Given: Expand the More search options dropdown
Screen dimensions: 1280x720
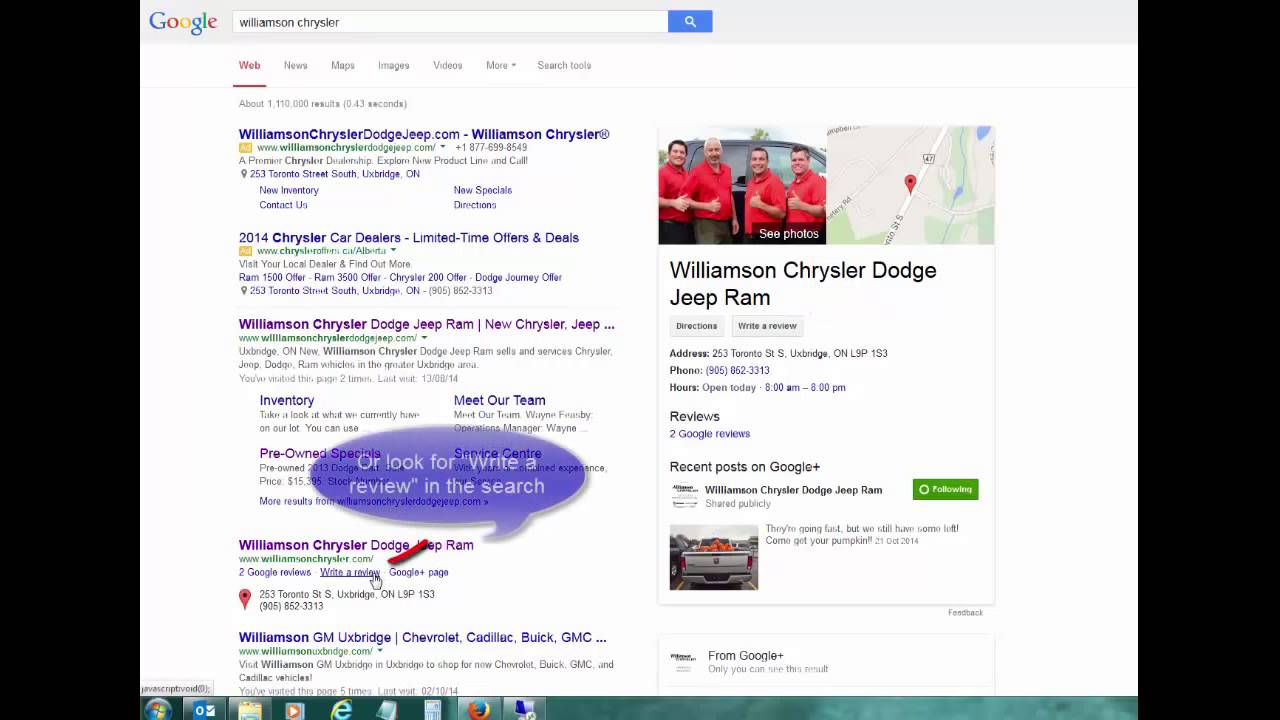Looking at the screenshot, I should click(x=501, y=65).
